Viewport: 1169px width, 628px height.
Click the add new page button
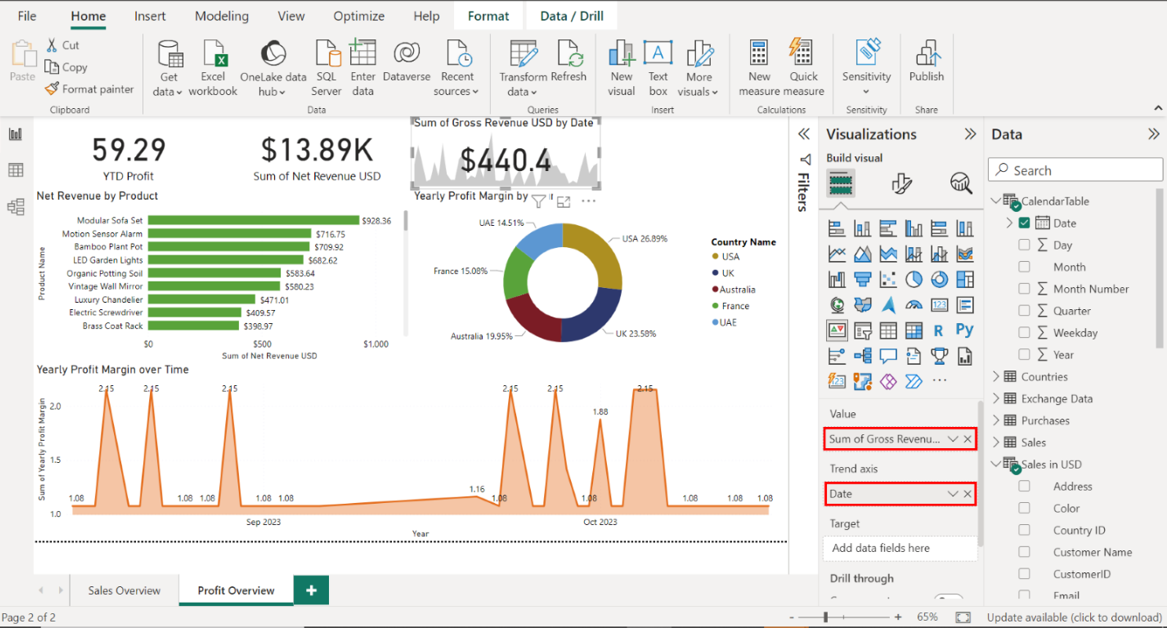pos(311,590)
